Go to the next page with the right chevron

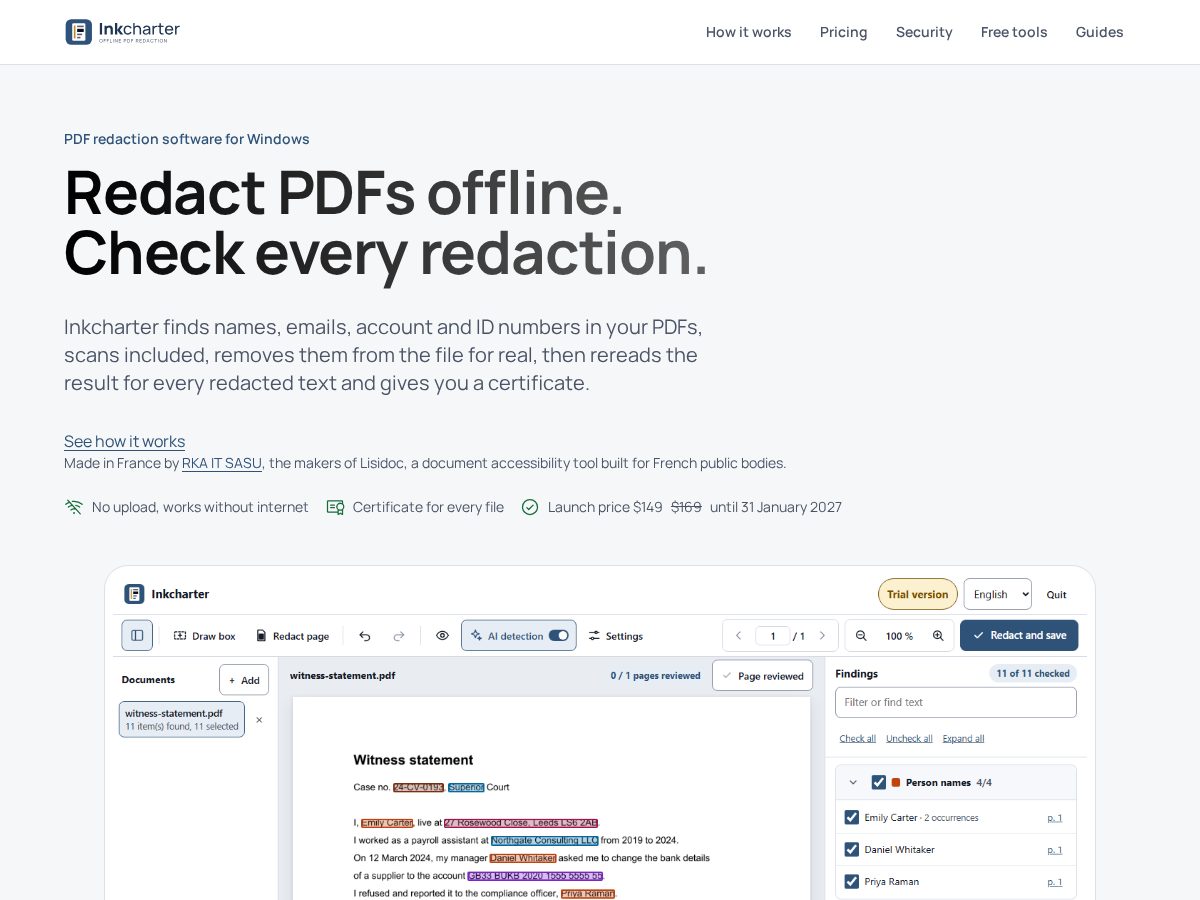[823, 636]
